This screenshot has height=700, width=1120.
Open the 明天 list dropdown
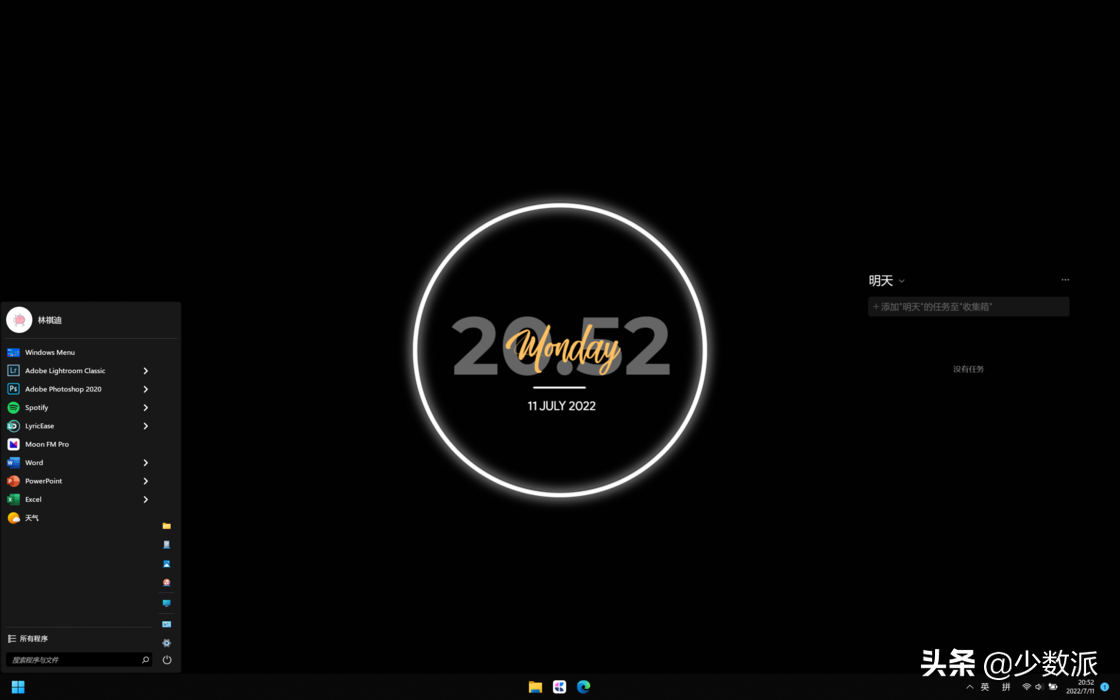[x=901, y=282]
